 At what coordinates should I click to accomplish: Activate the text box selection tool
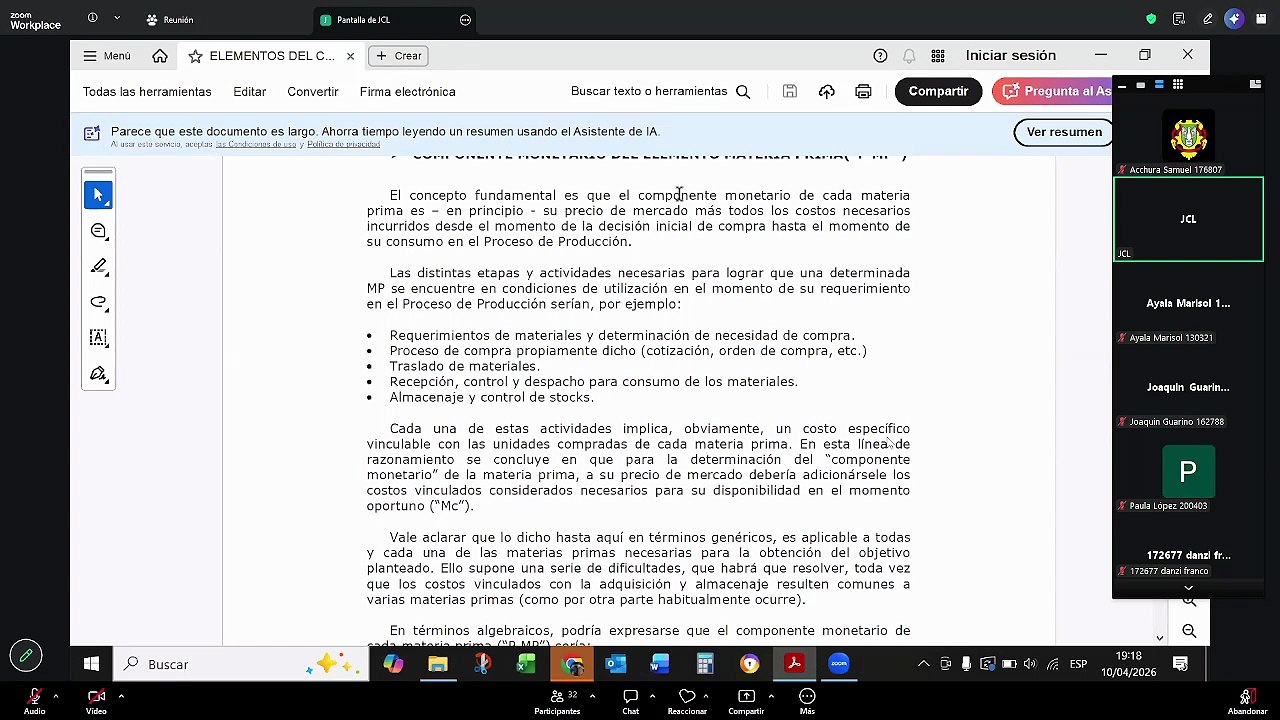tap(98, 338)
